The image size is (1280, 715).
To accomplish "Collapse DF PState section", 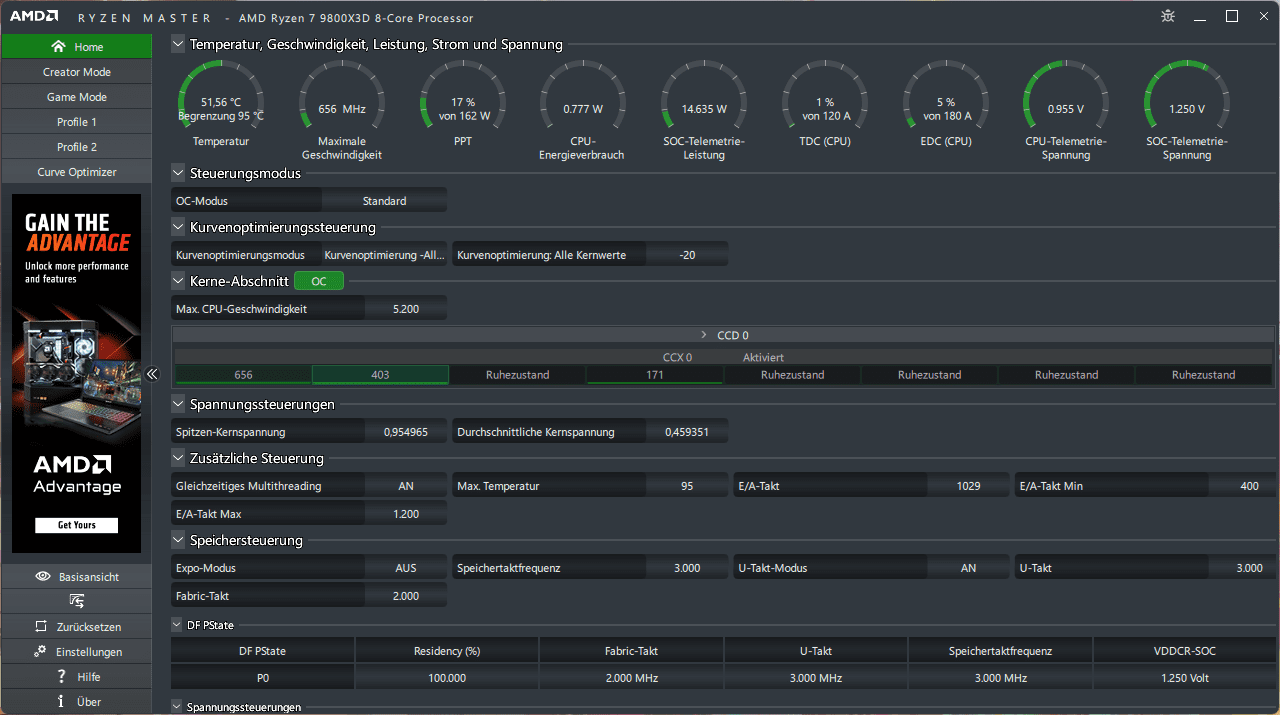I will coord(178,625).
